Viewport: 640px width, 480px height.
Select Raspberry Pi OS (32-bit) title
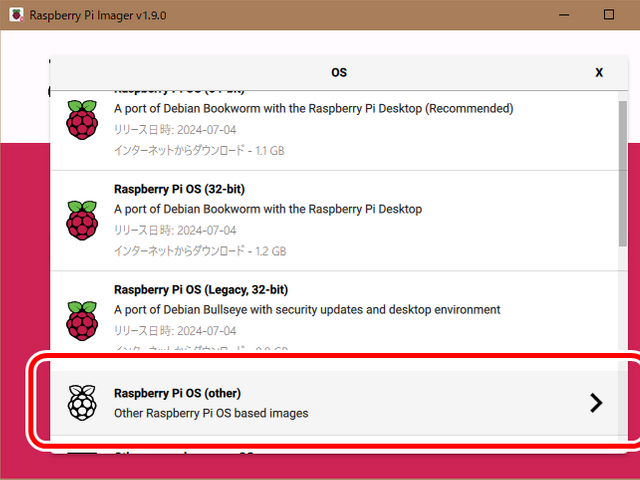(179, 189)
